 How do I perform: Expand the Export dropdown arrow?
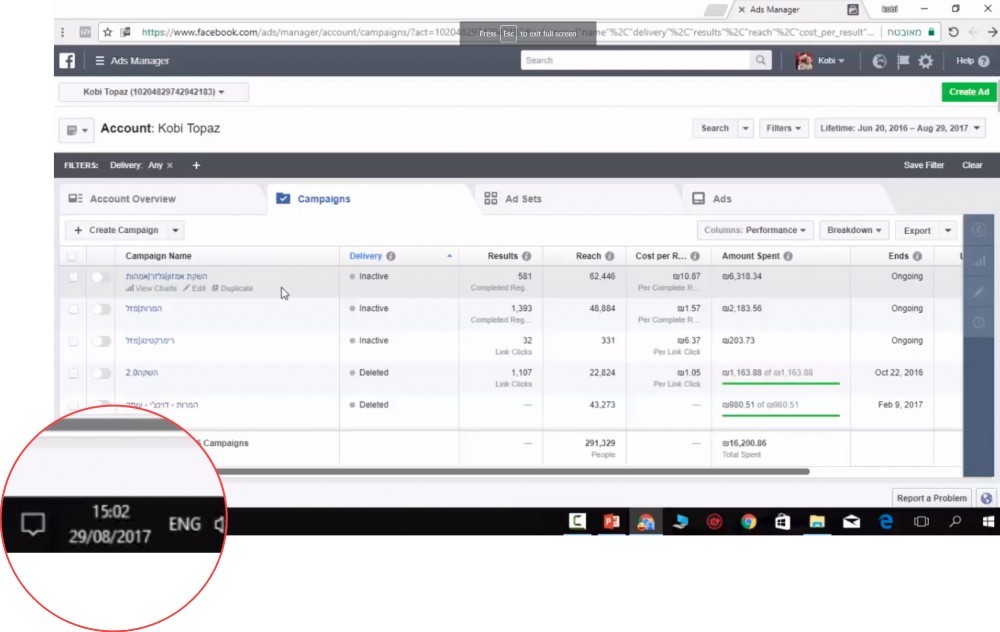pos(948,230)
